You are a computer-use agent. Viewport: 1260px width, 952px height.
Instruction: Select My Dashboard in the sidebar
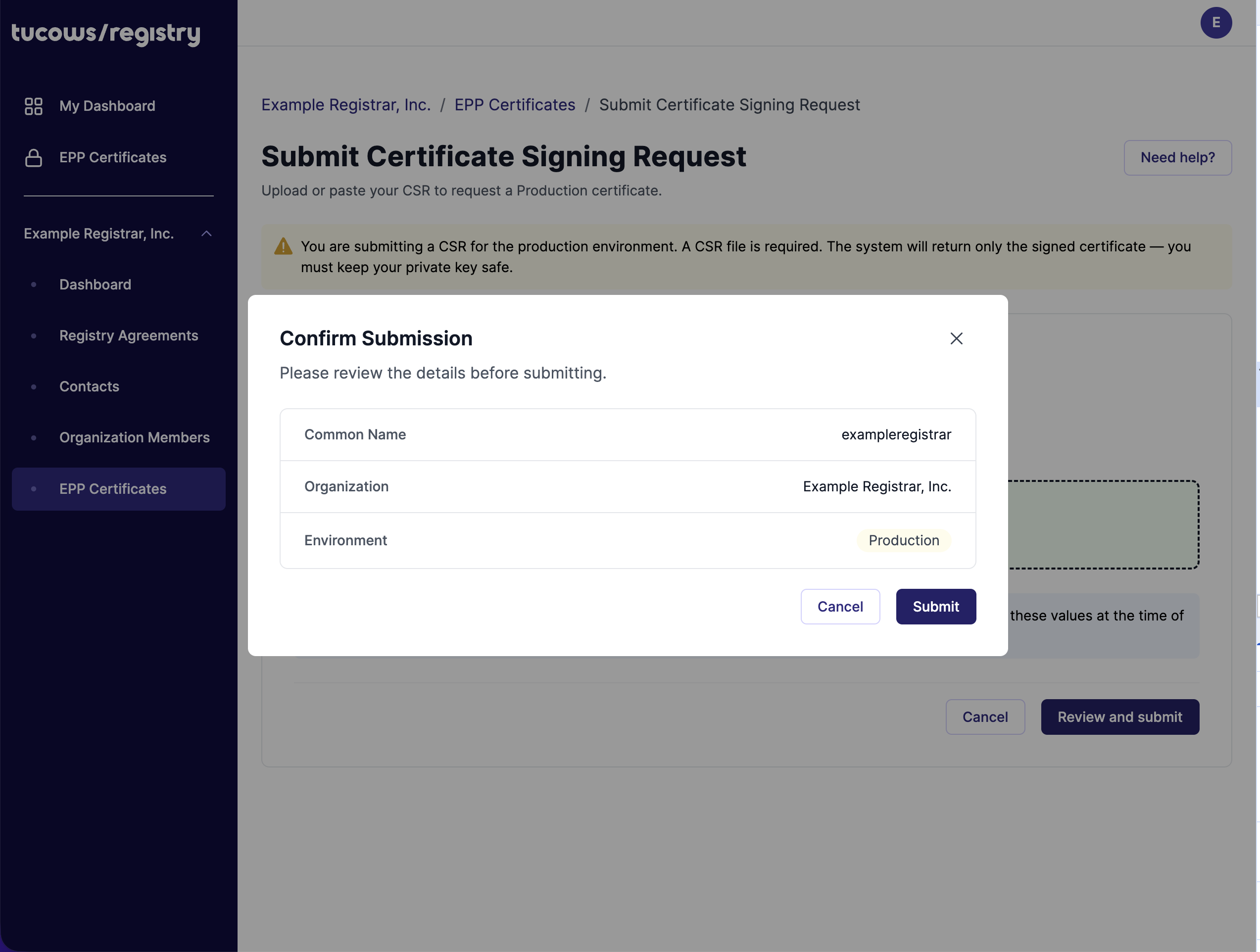[107, 106]
